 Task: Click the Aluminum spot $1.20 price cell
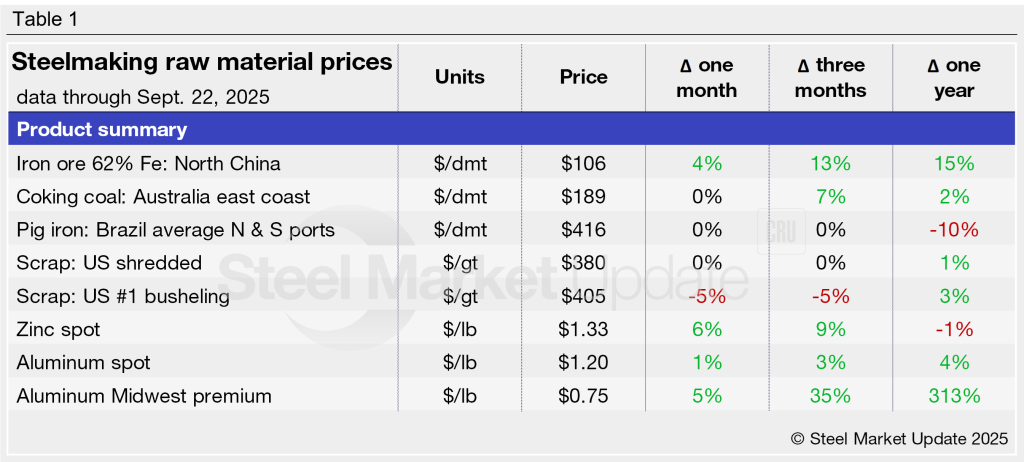(x=583, y=363)
